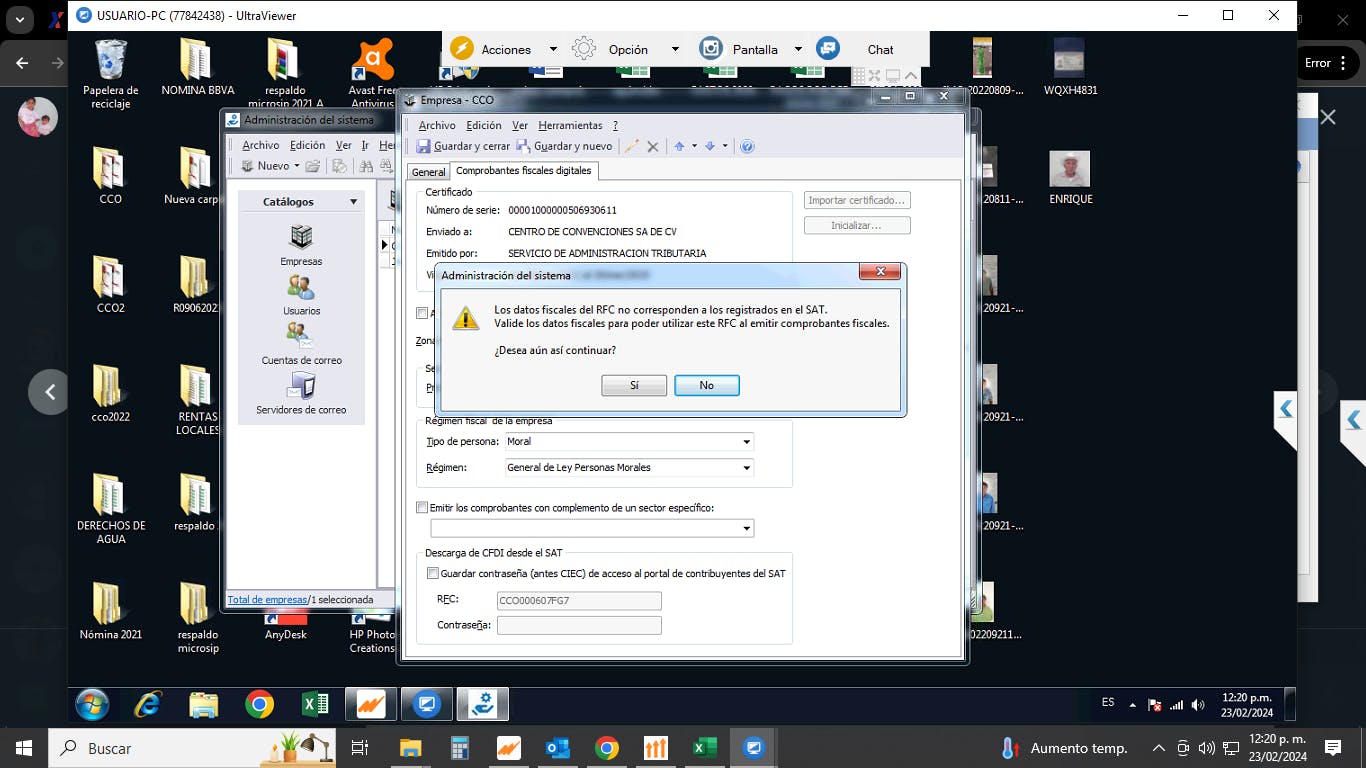The image size is (1366, 768).
Task: Open the arrow next to Nuevo
Action: coord(297,166)
